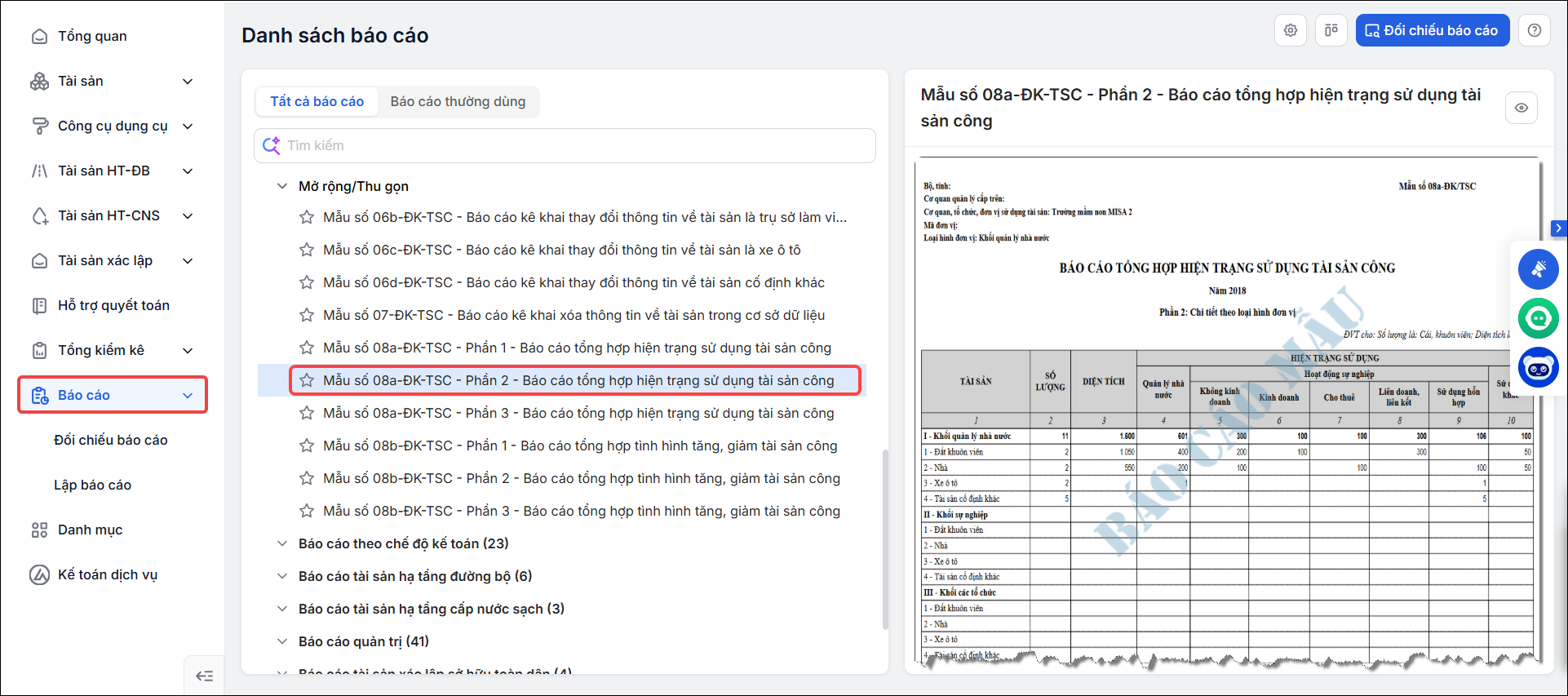The height and width of the screenshot is (696, 1568).
Task: Collapse the sidebar with the arrow icon
Action: click(204, 676)
